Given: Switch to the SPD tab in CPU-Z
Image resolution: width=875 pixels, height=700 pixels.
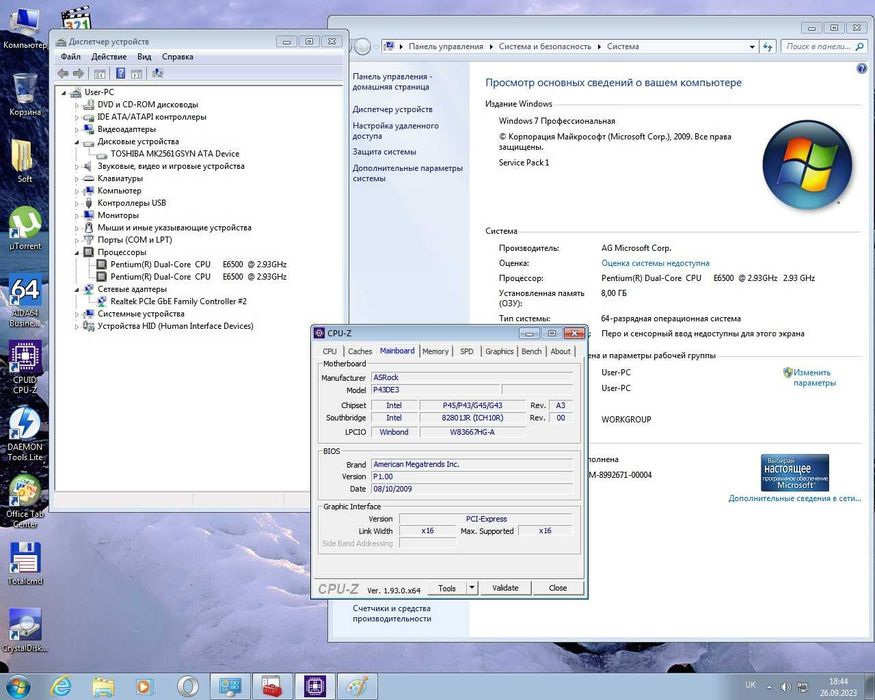Looking at the screenshot, I should (x=467, y=351).
